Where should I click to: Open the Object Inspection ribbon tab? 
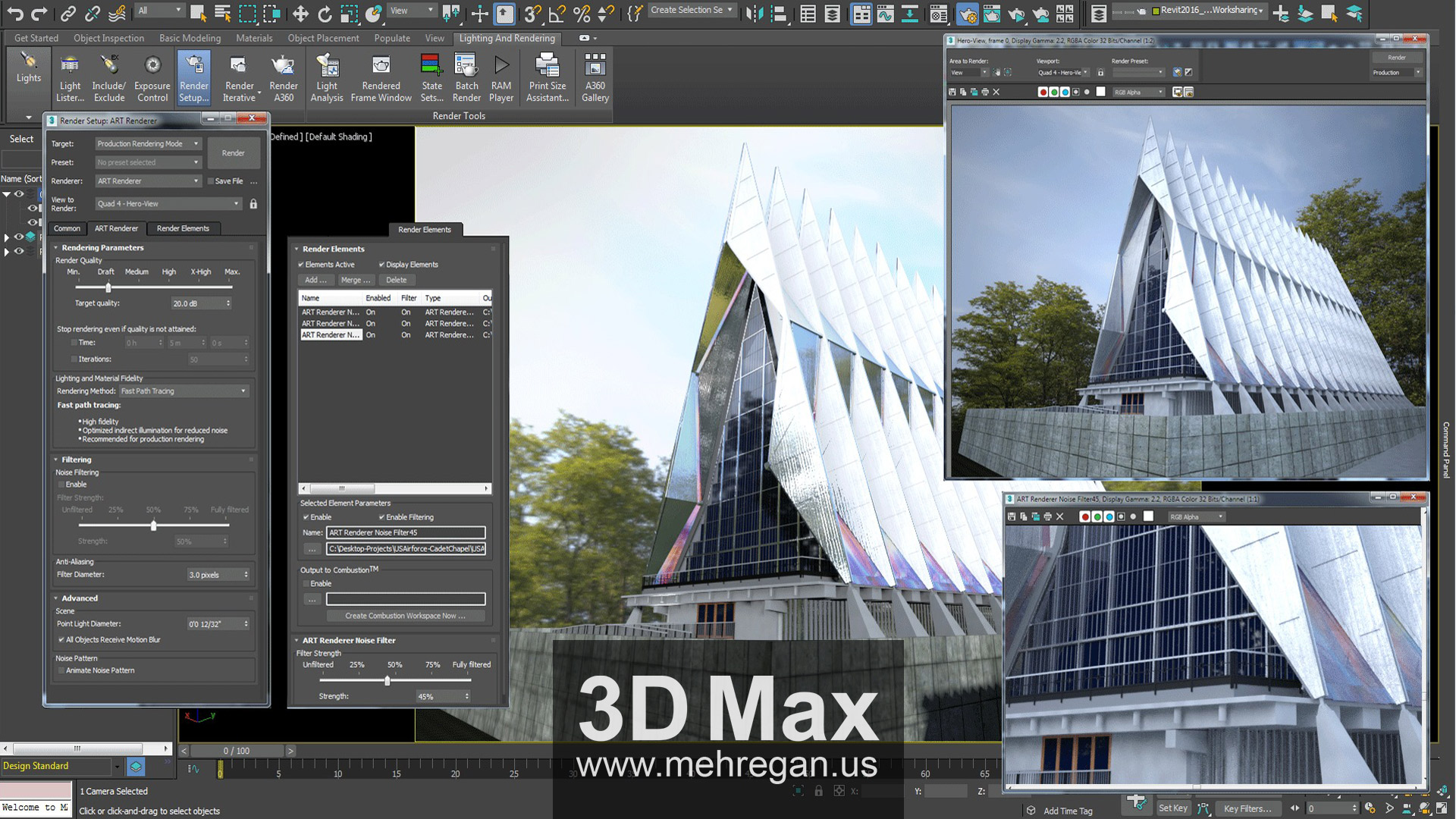(x=108, y=38)
